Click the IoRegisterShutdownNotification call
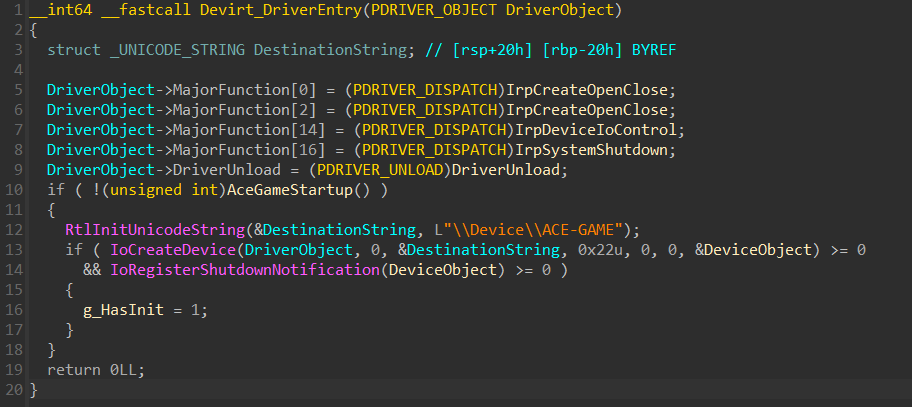The image size is (912, 407). pos(244,270)
